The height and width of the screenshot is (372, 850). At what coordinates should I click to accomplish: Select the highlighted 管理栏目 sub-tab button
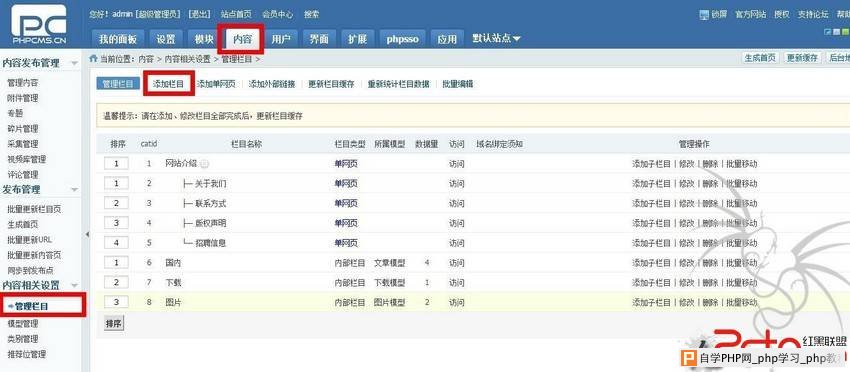pyautogui.click(x=118, y=84)
